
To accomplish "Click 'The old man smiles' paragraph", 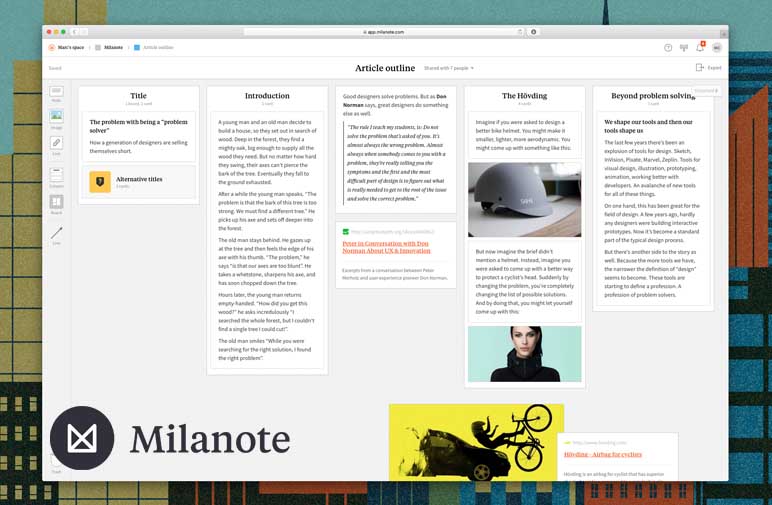I will click(x=265, y=349).
